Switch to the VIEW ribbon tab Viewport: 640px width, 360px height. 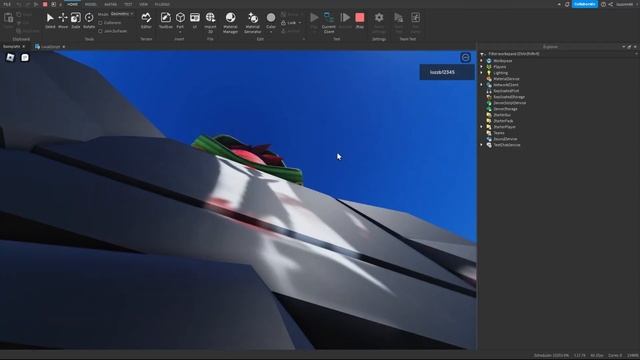(x=143, y=4)
